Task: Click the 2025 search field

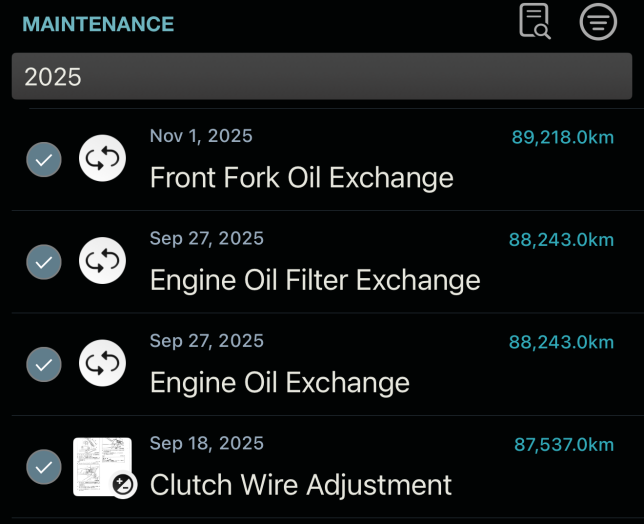Action: click(320, 76)
